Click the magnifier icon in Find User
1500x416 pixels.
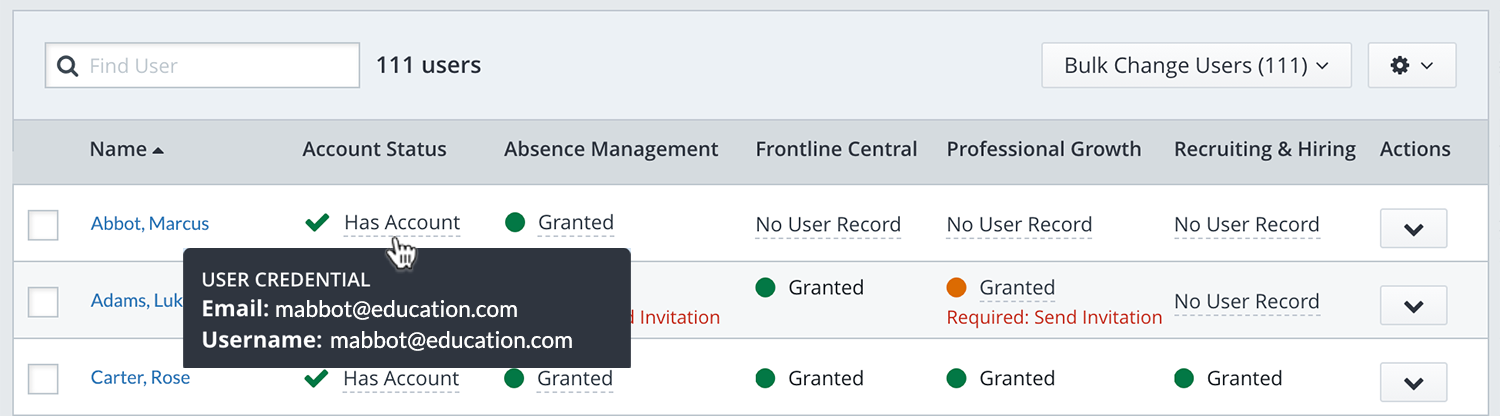click(x=68, y=66)
